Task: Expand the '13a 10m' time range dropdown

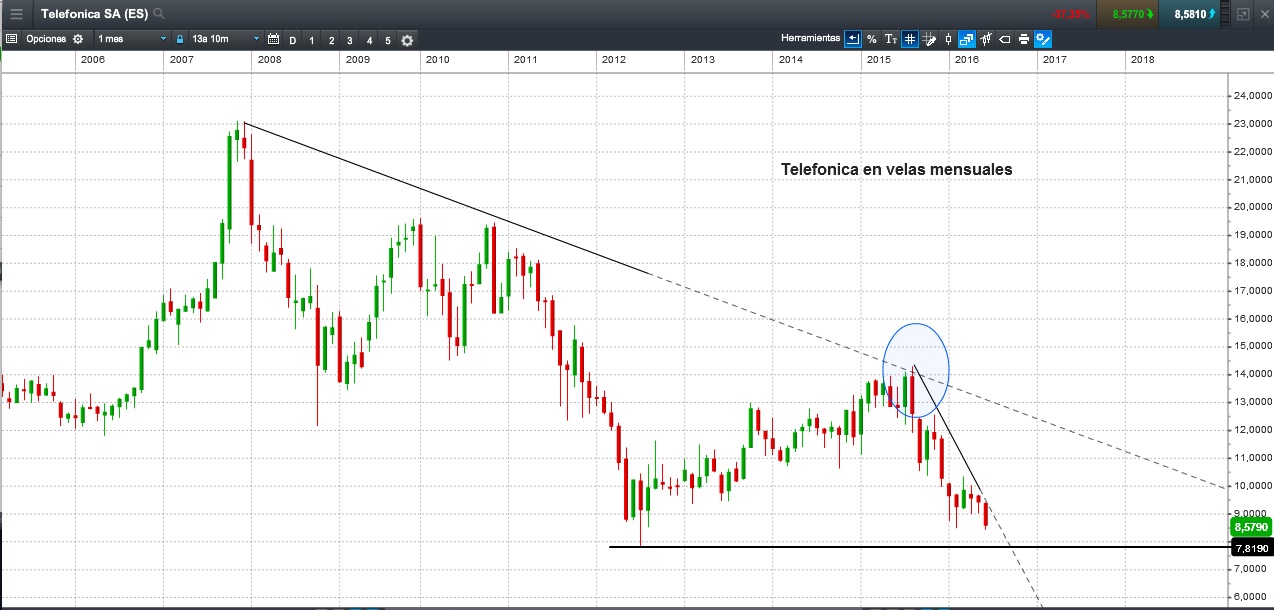Action: 225,39
